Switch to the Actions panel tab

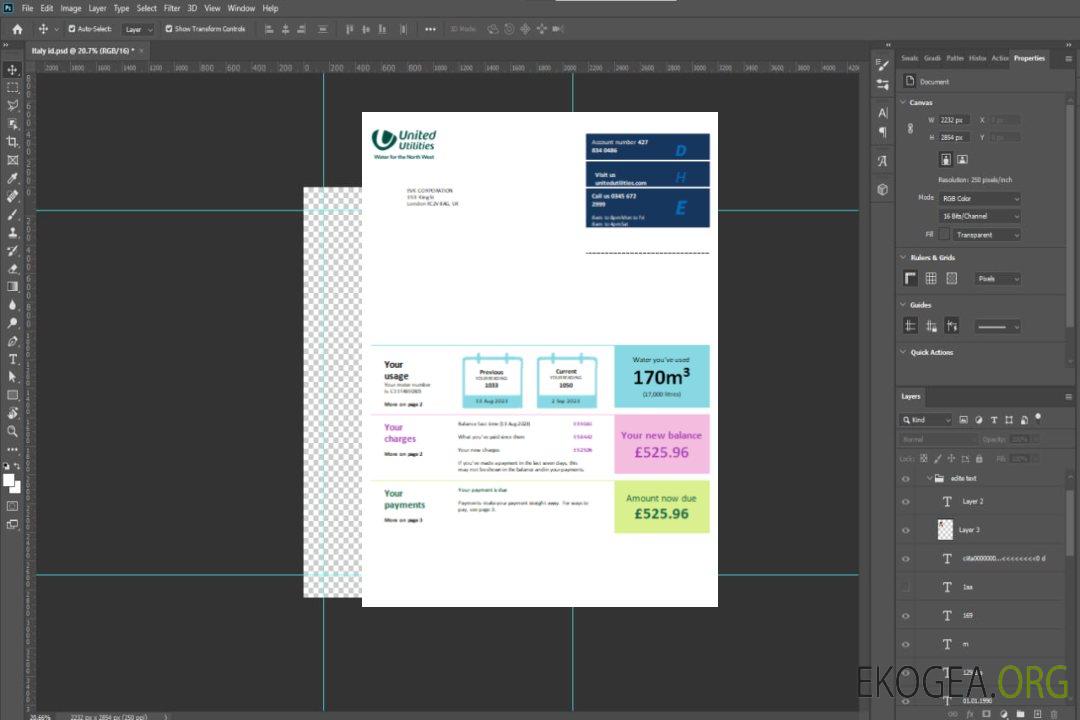tap(999, 58)
